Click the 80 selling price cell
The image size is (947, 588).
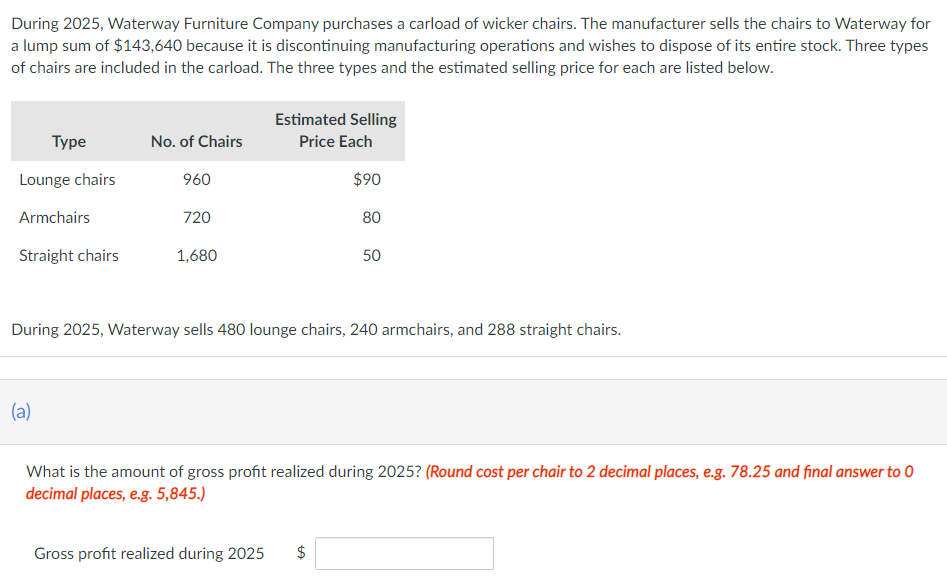(x=371, y=217)
